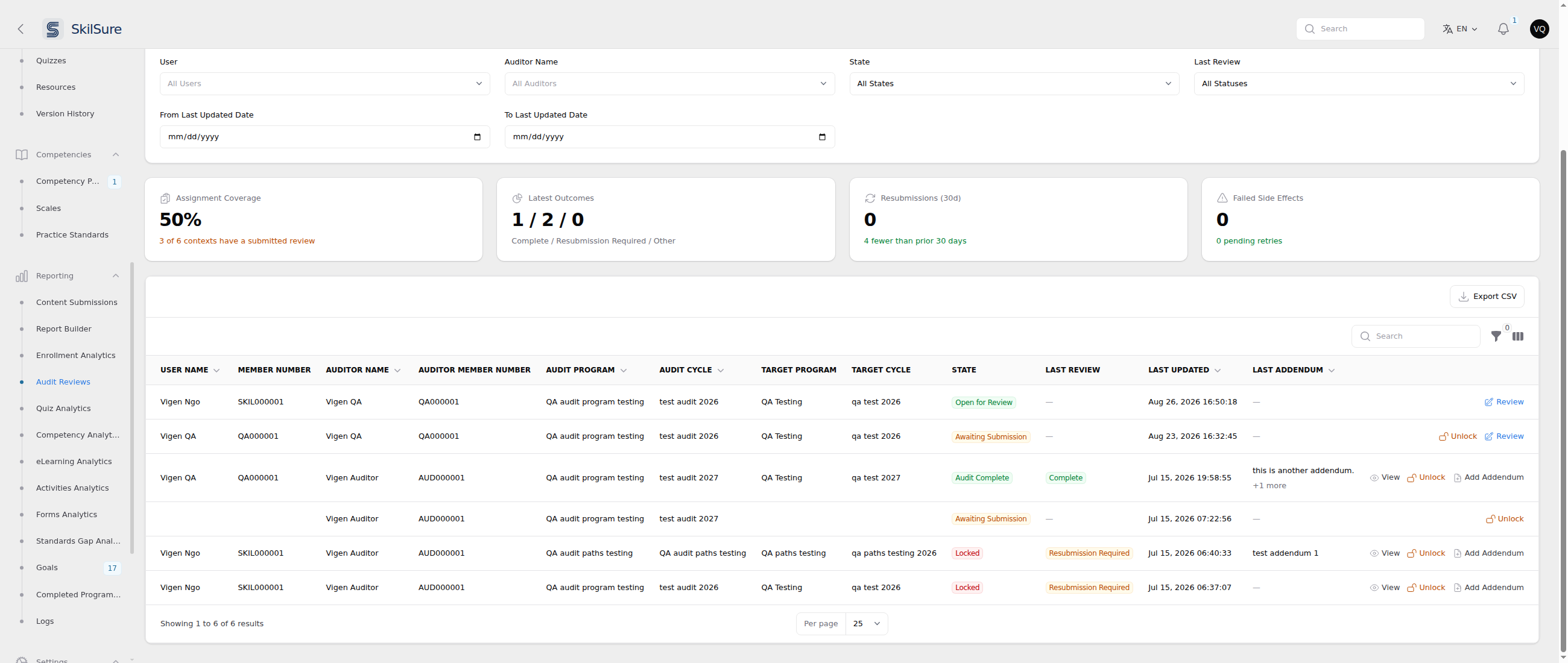Unlock the QA audit paths testing row

pyautogui.click(x=1426, y=553)
